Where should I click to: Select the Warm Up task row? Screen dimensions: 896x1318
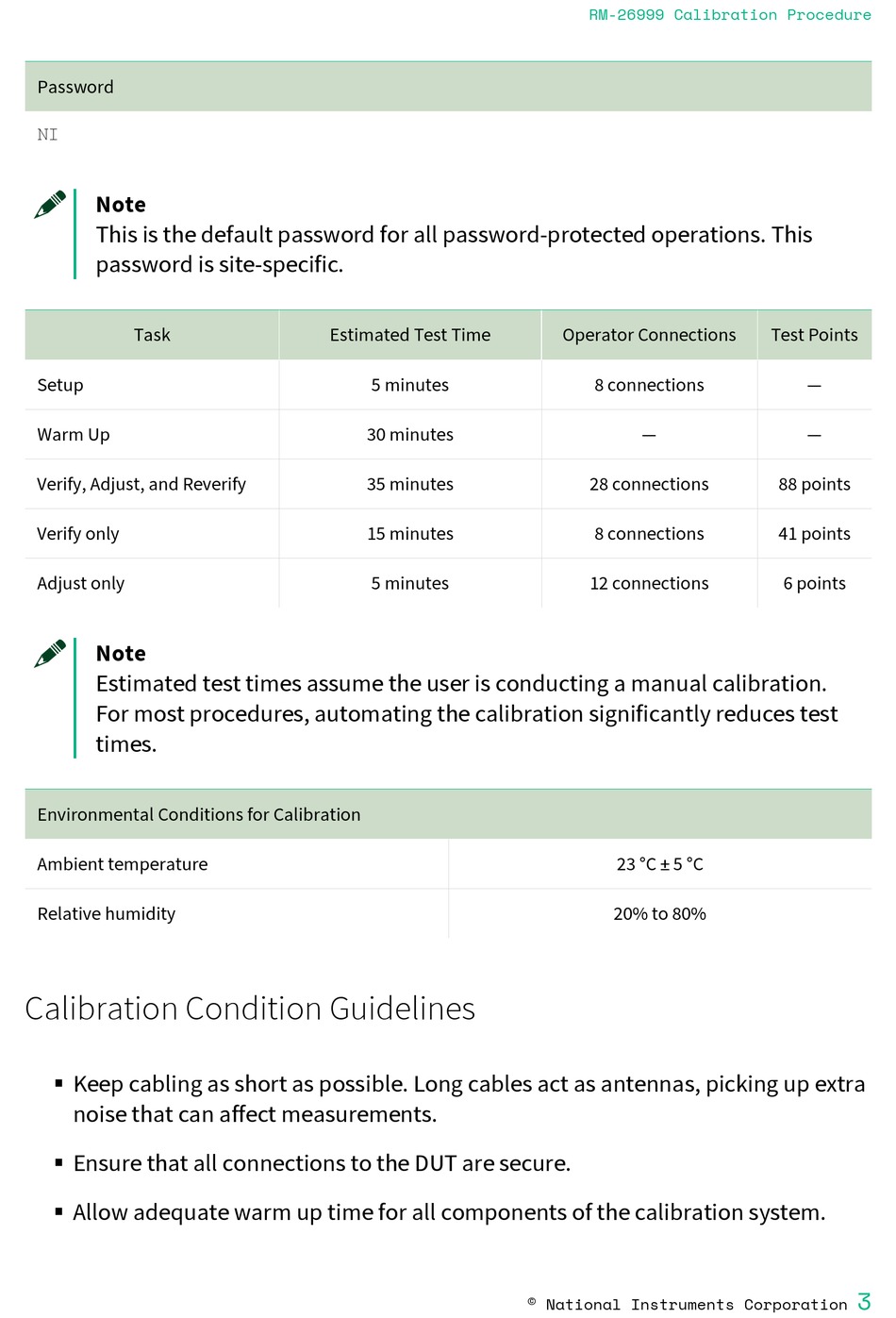[x=448, y=435]
